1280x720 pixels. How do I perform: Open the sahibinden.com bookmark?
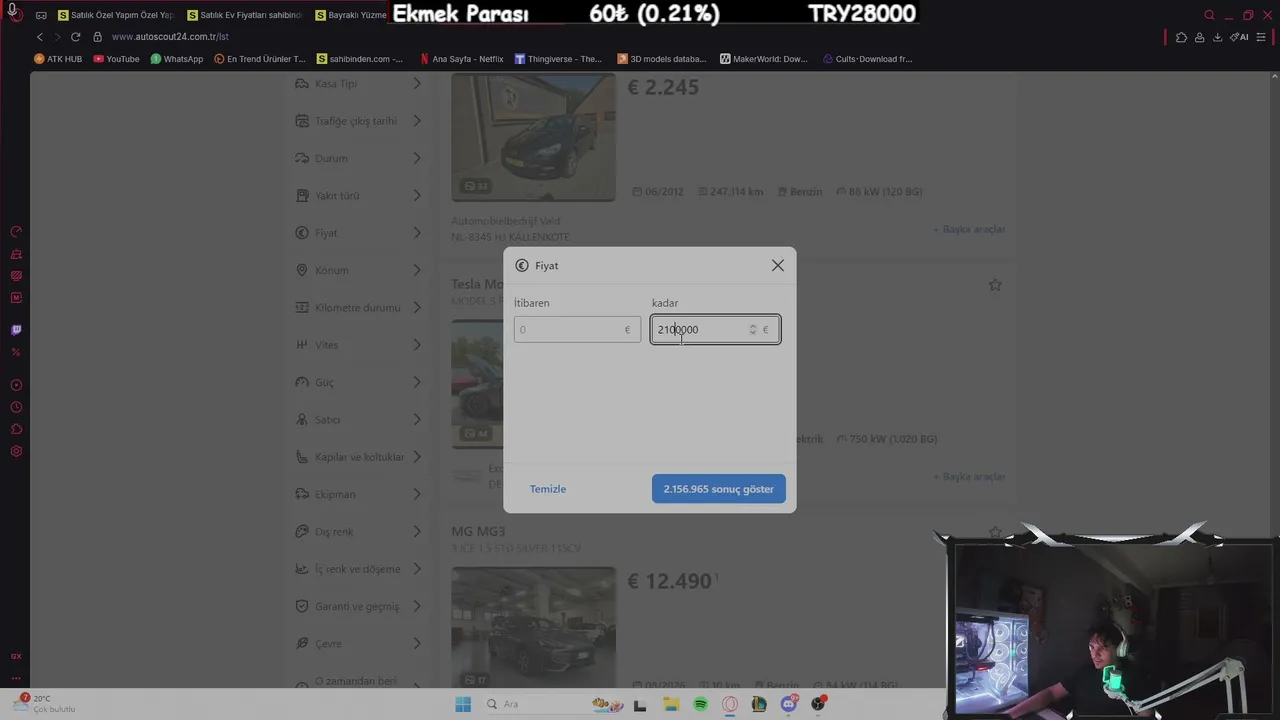(360, 59)
